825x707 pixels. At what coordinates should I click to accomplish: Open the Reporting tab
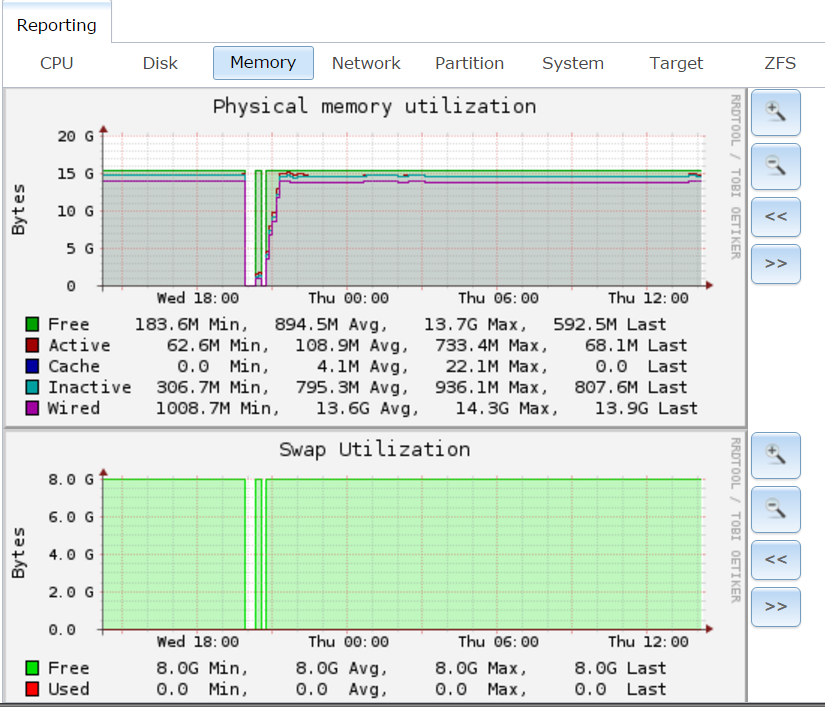pos(57,25)
